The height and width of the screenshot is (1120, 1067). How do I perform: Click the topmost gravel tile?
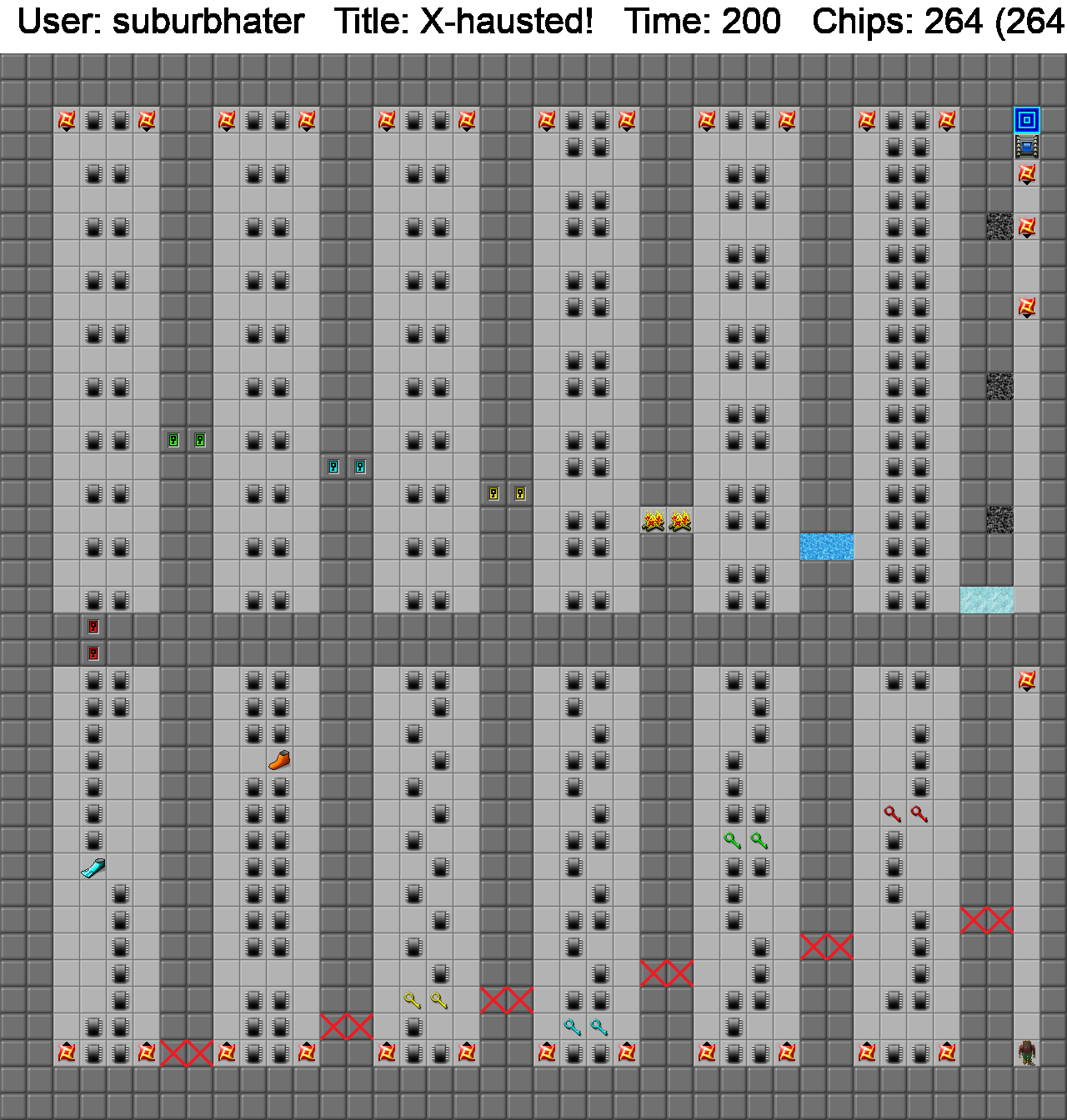(x=1000, y=227)
